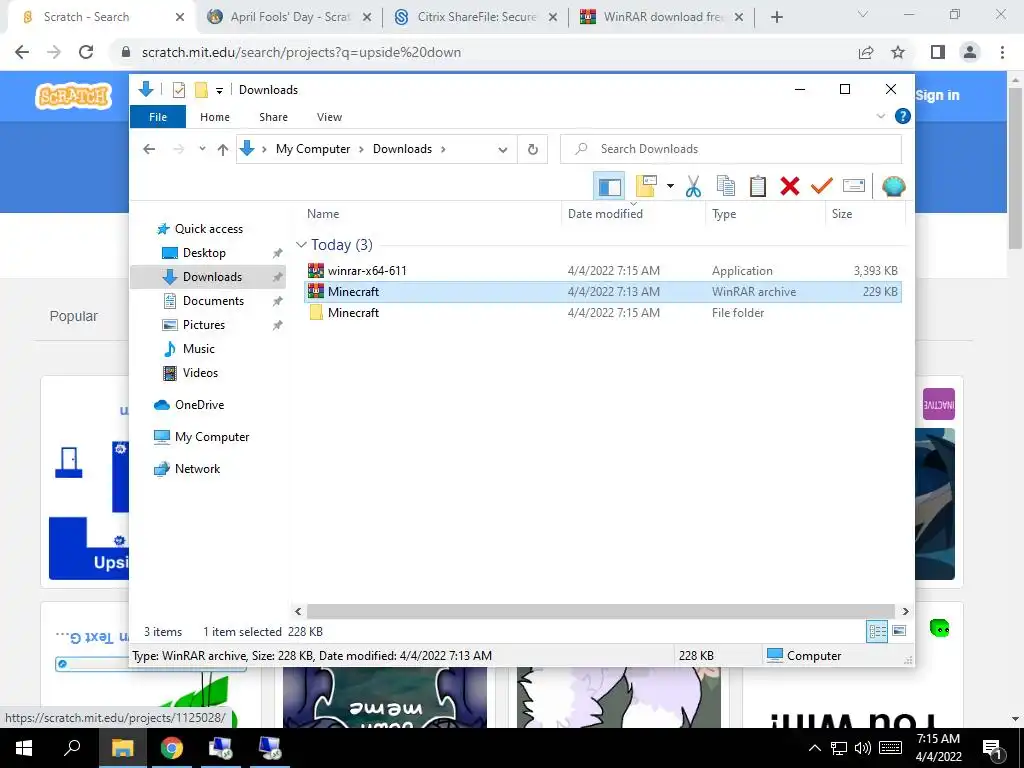This screenshot has width=1024, height=768.
Task: Switch to details view in the status bar
Action: tap(877, 631)
